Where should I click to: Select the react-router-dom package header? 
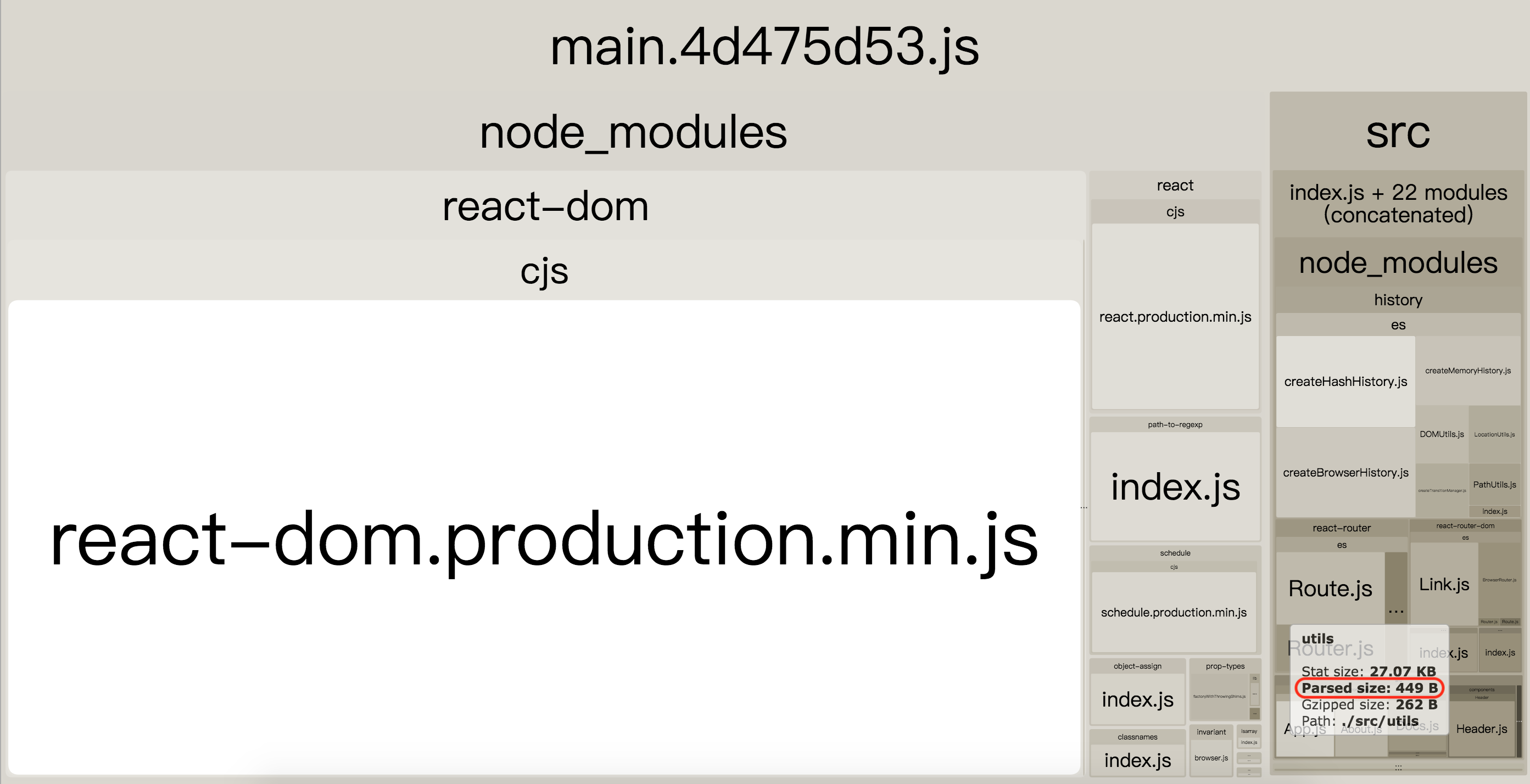click(x=1465, y=525)
